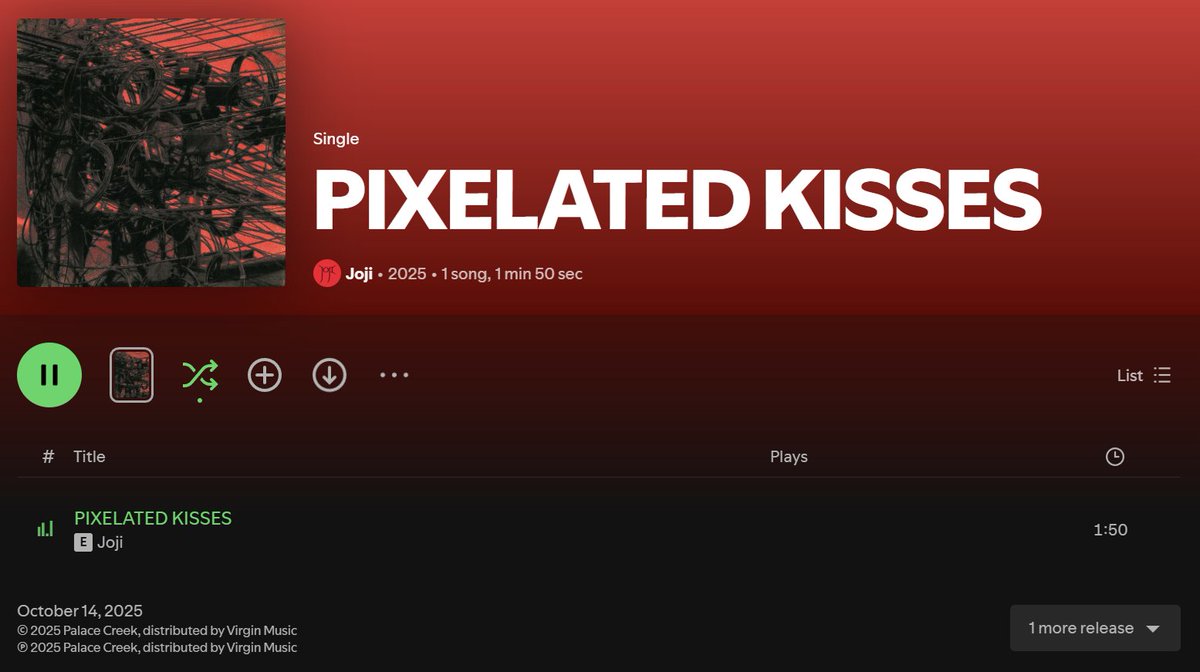Click the small album preview thumbnail
The width and height of the screenshot is (1200, 672).
tap(132, 375)
